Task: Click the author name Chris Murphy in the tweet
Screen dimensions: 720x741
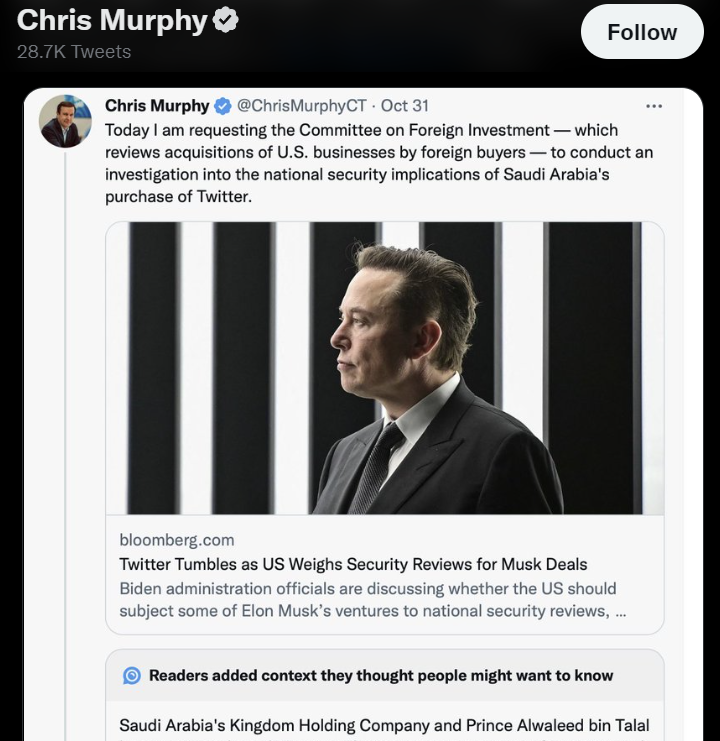Action: (157, 106)
